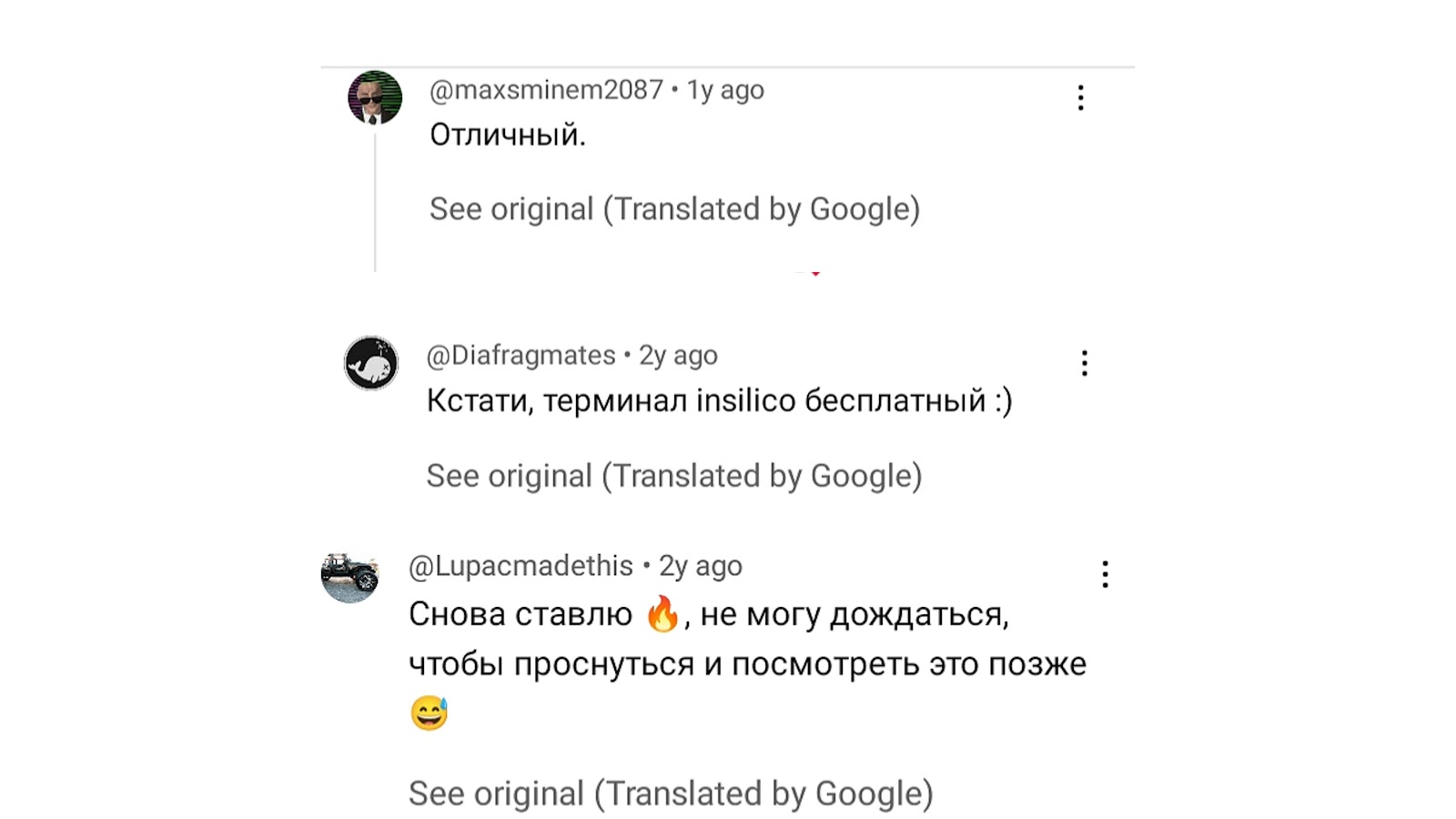This screenshot has height=819, width=1456.
Task: Open @Lupacmadethis's jeep avatar picture
Action: coord(350,572)
